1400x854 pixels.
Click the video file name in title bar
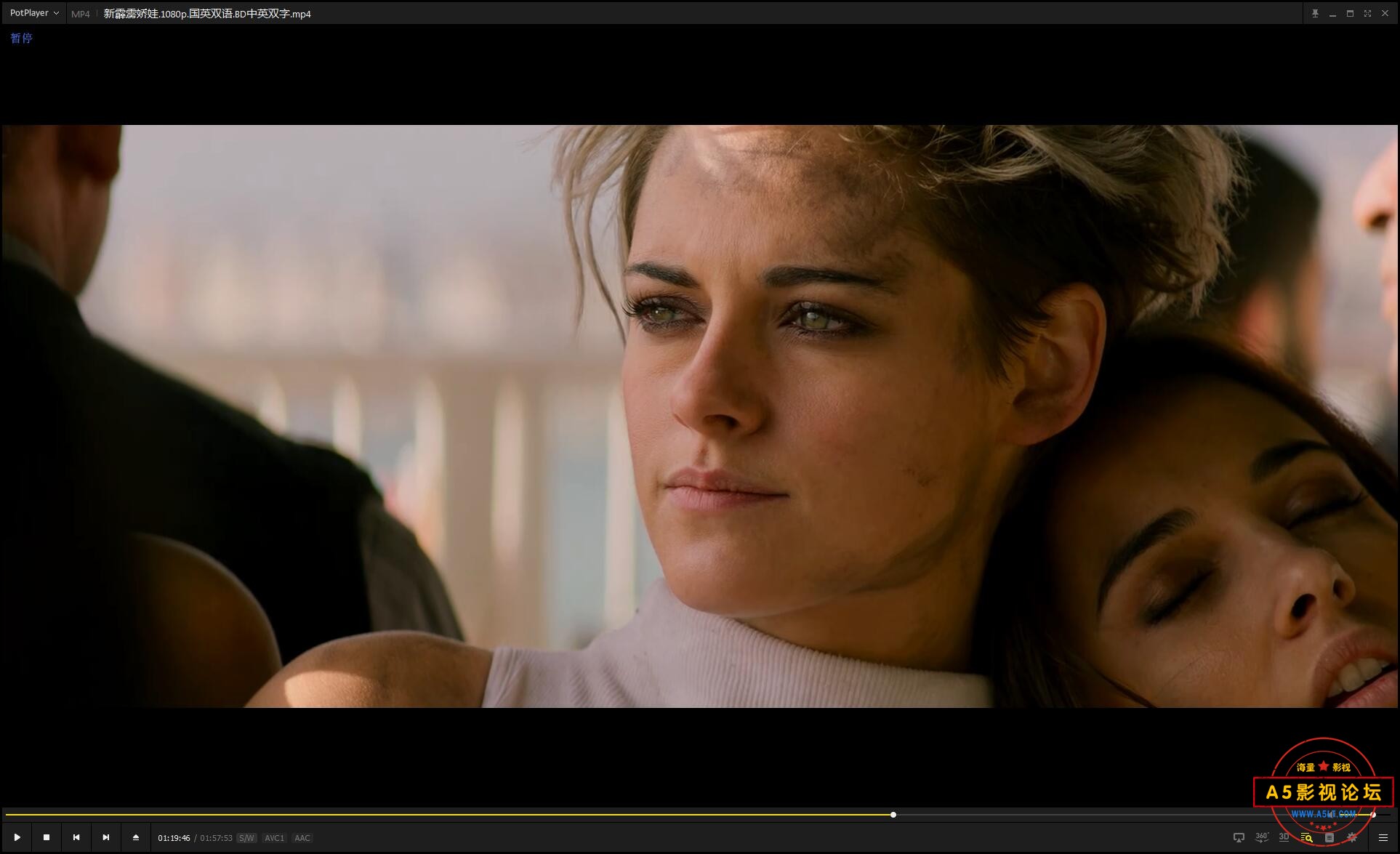(x=207, y=14)
